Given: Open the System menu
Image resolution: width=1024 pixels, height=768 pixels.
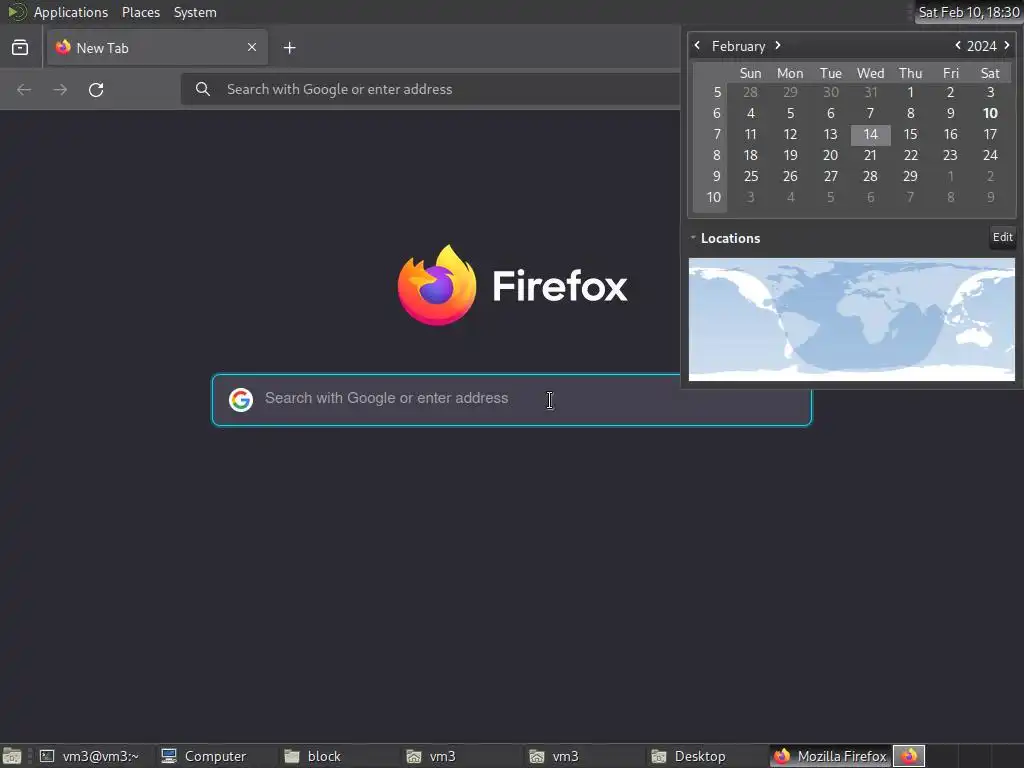Looking at the screenshot, I should [x=195, y=12].
